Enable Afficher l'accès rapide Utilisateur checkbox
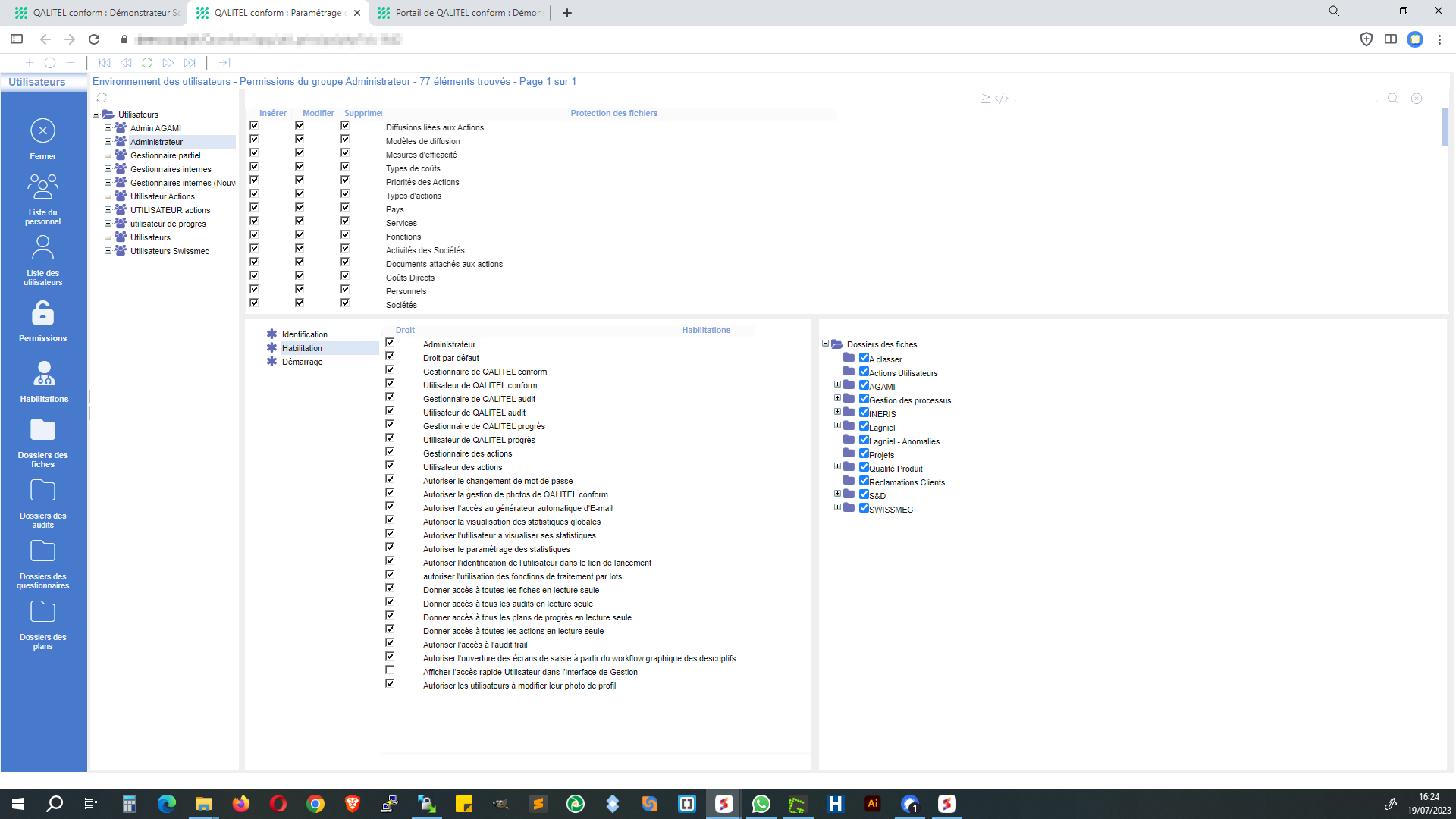This screenshot has width=1456, height=819. [390, 670]
